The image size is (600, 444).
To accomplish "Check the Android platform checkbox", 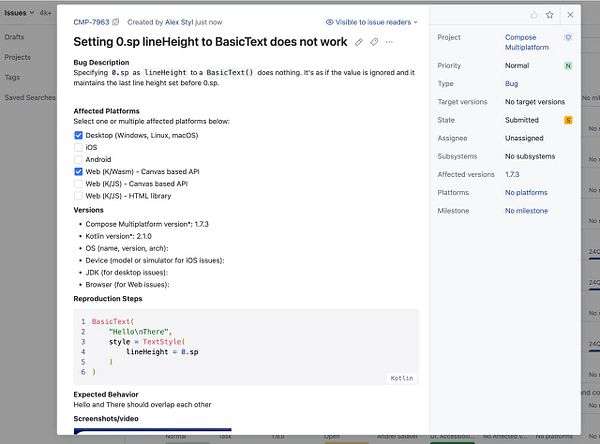I will [x=78, y=159].
